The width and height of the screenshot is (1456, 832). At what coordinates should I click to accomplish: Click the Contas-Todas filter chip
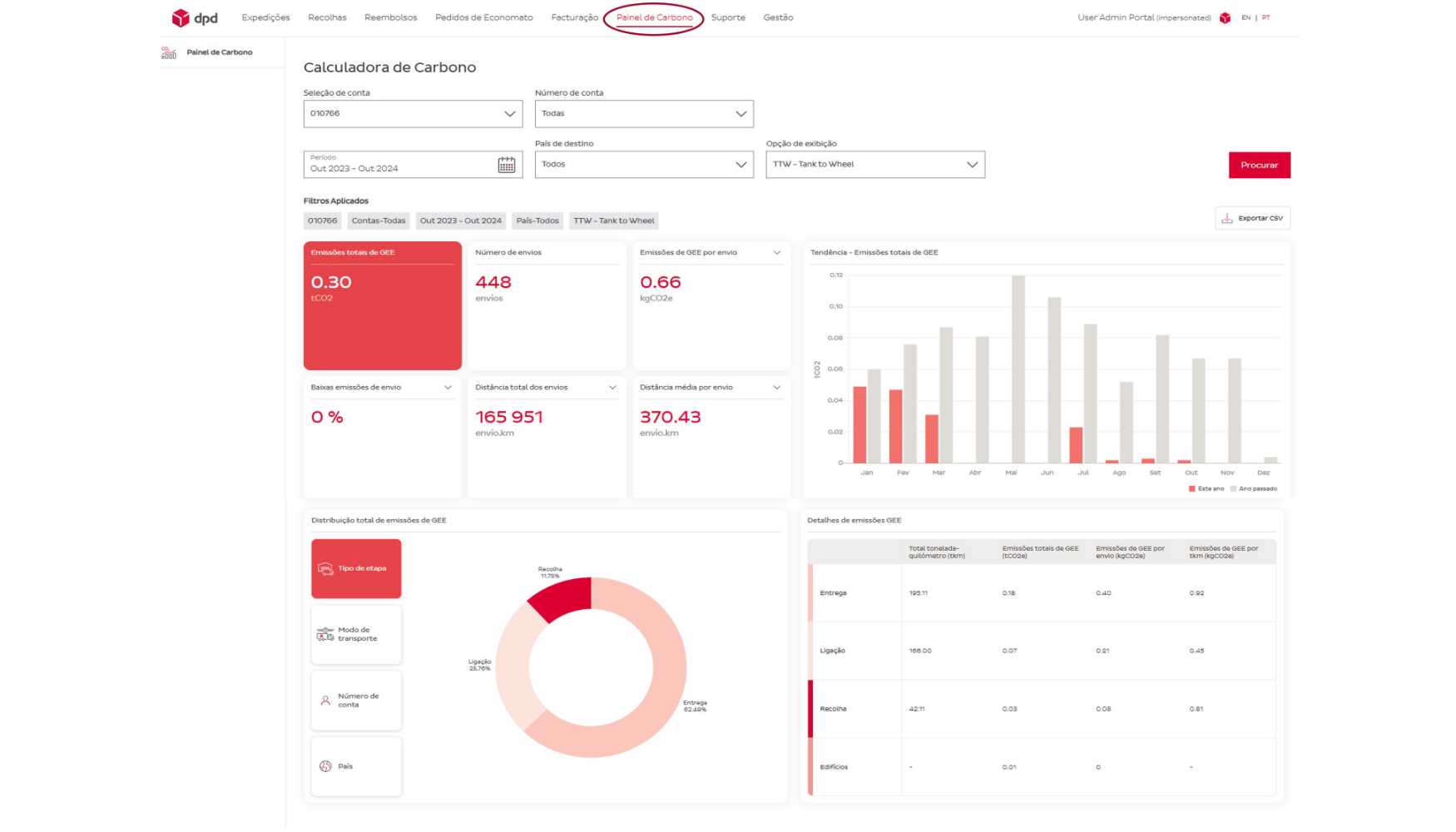pyautogui.click(x=379, y=220)
